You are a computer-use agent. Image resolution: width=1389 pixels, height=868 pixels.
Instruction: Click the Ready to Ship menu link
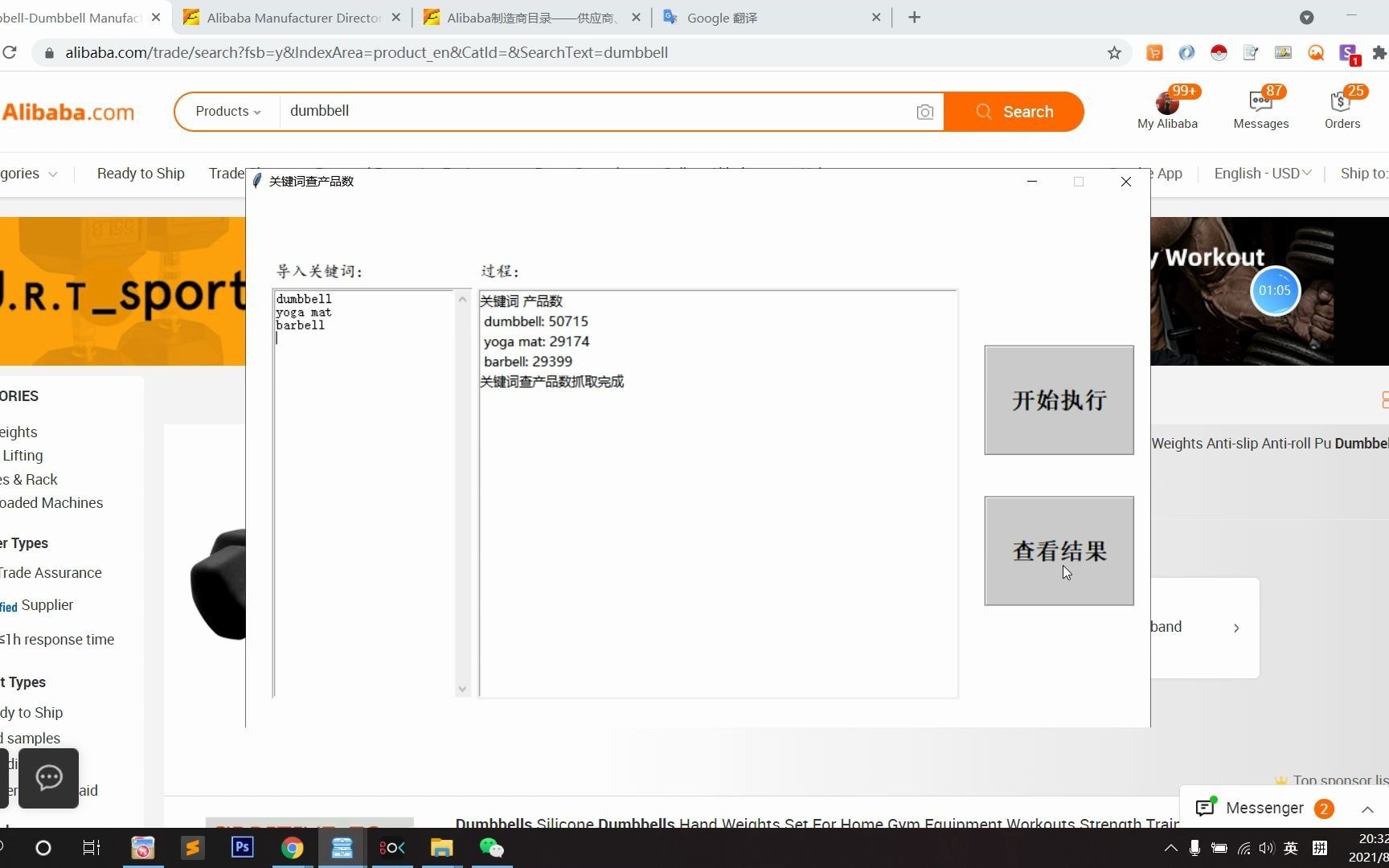pyautogui.click(x=141, y=174)
